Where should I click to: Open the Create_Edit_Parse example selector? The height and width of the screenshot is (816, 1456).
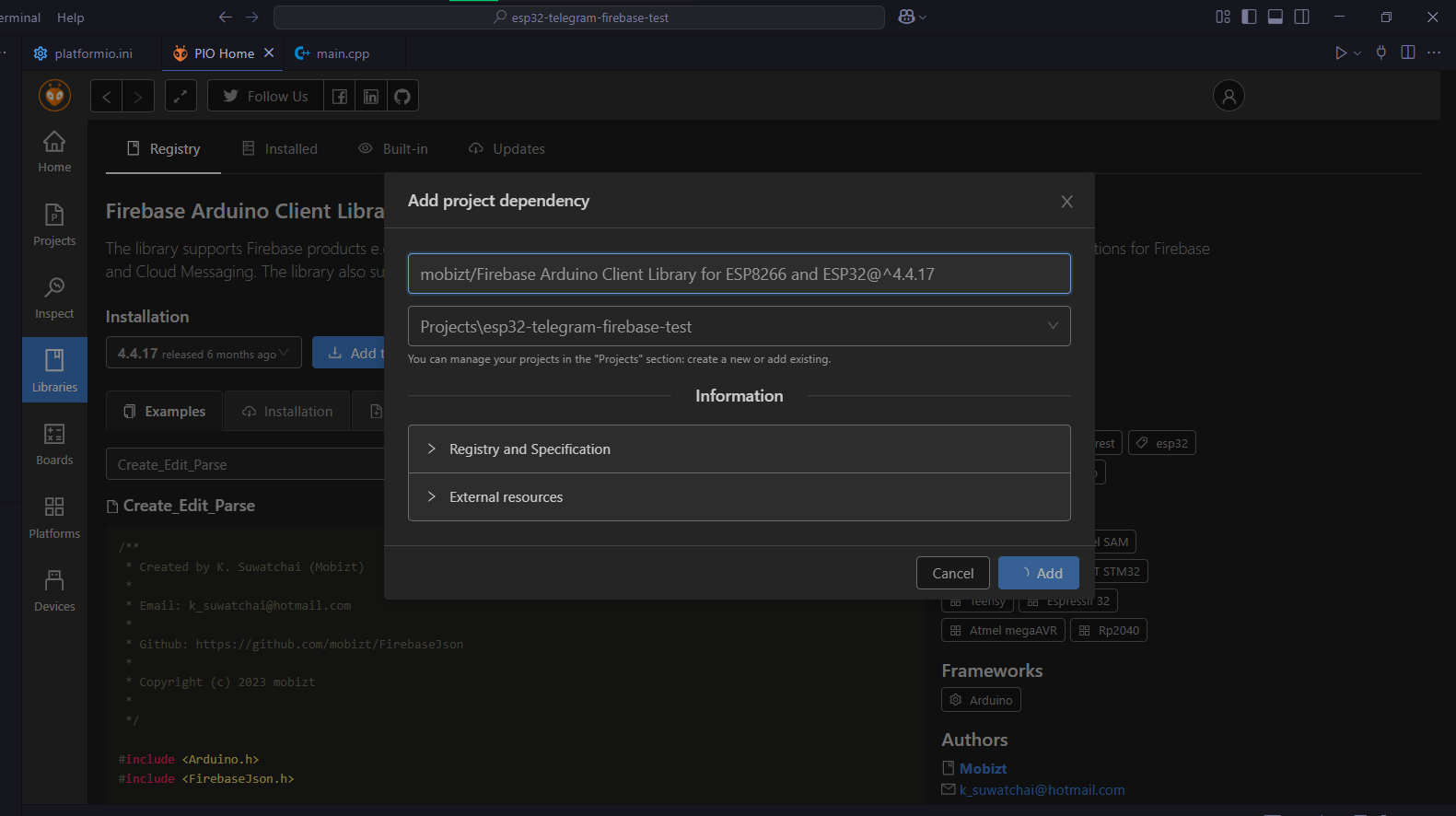[x=245, y=464]
